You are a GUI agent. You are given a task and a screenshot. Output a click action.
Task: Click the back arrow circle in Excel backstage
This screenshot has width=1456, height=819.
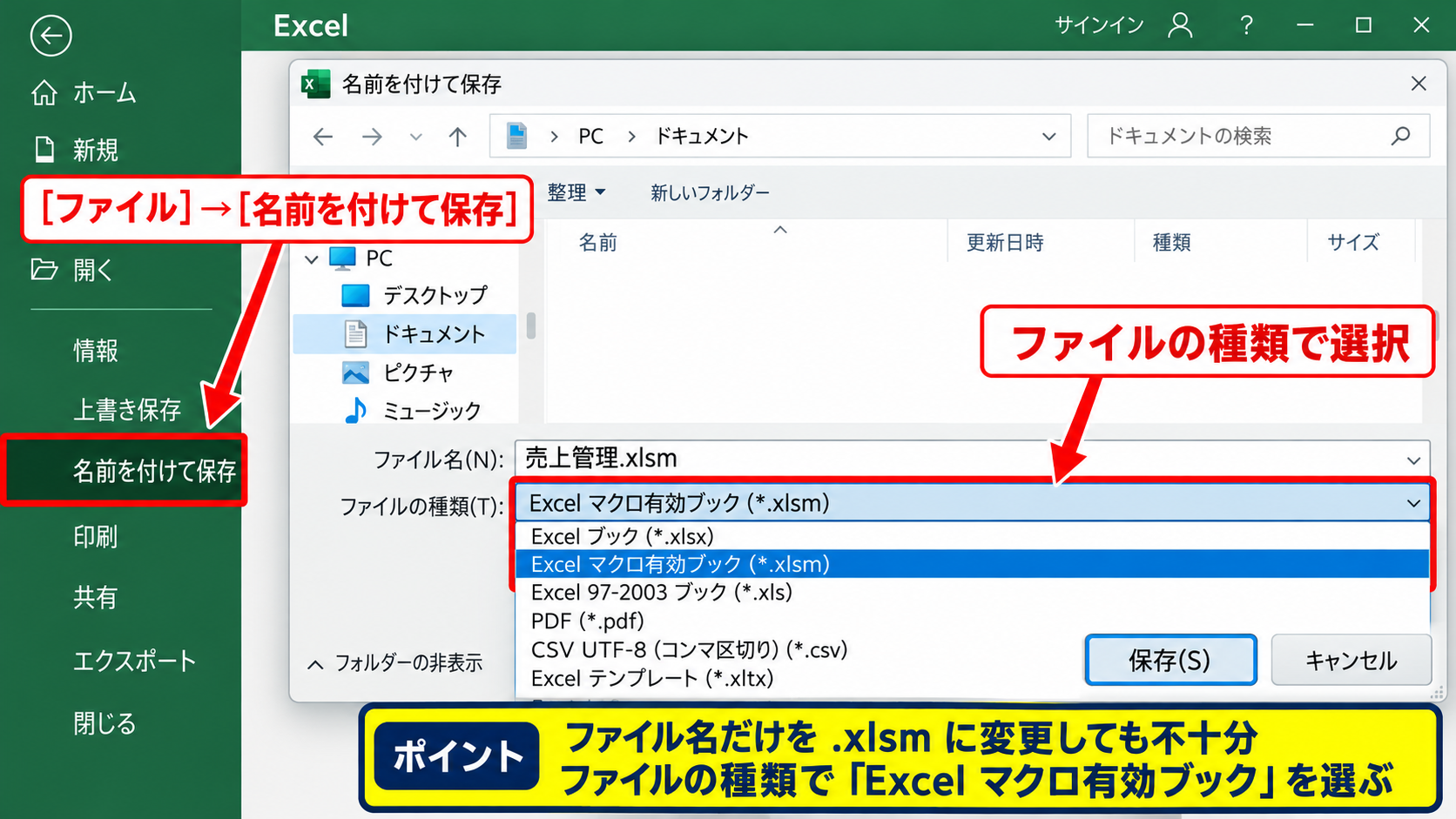[51, 36]
